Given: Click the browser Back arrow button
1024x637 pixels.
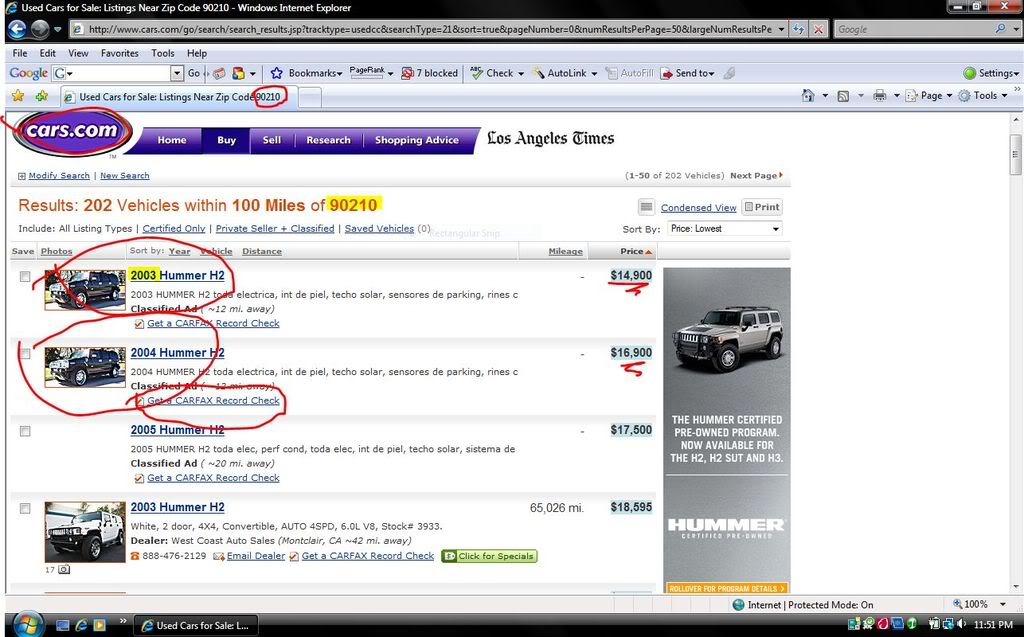Looking at the screenshot, I should [x=18, y=29].
